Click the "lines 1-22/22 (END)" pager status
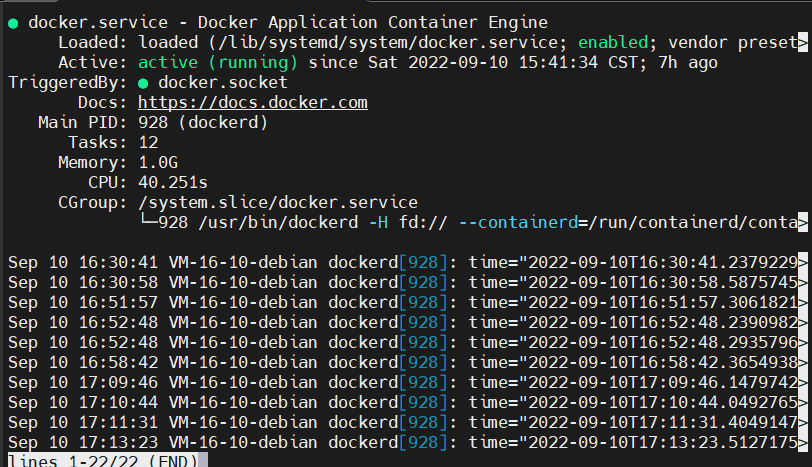Image resolution: width=812 pixels, height=467 pixels. coord(103,459)
